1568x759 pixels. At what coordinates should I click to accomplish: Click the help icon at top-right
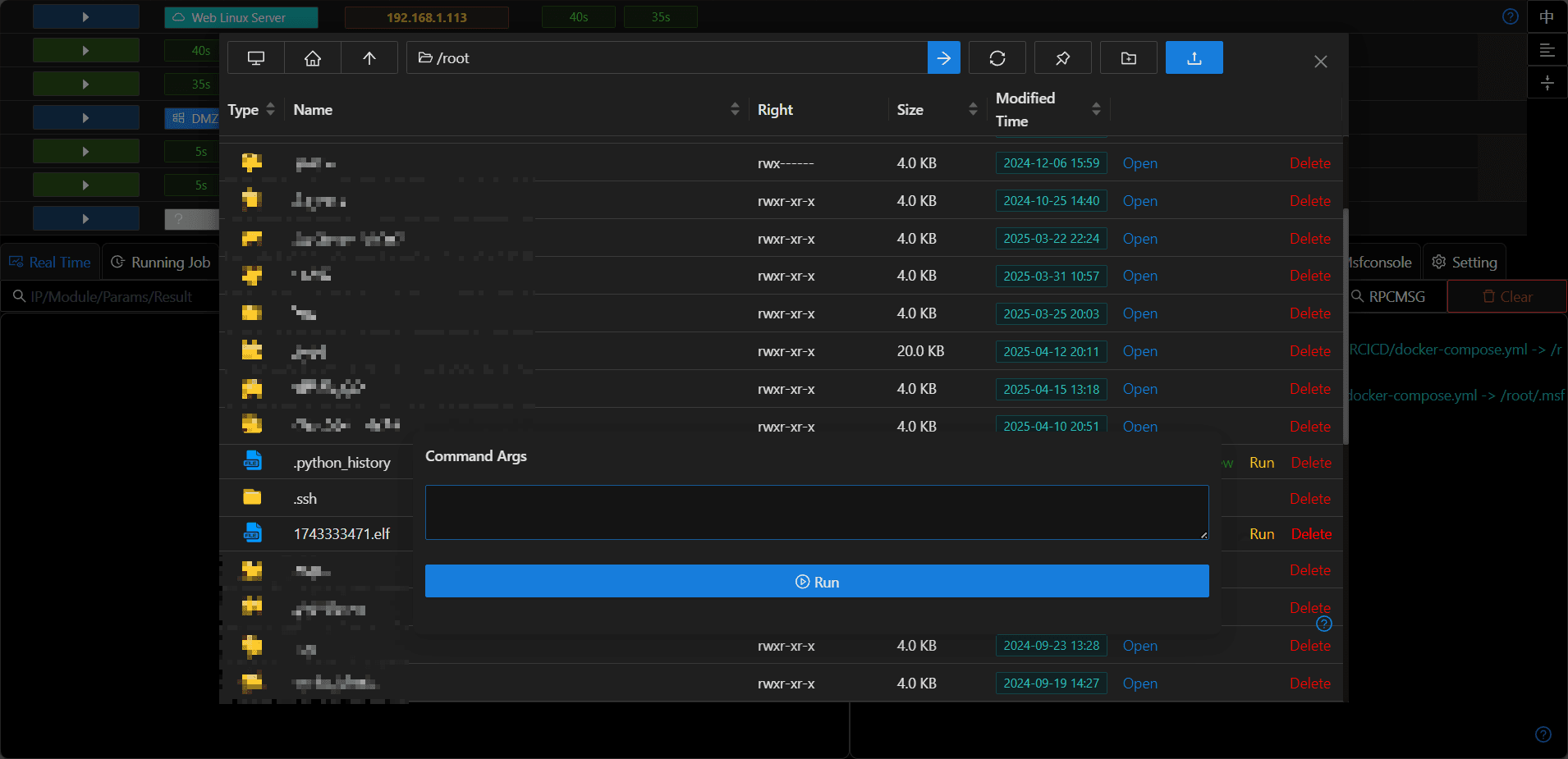[x=1511, y=16]
